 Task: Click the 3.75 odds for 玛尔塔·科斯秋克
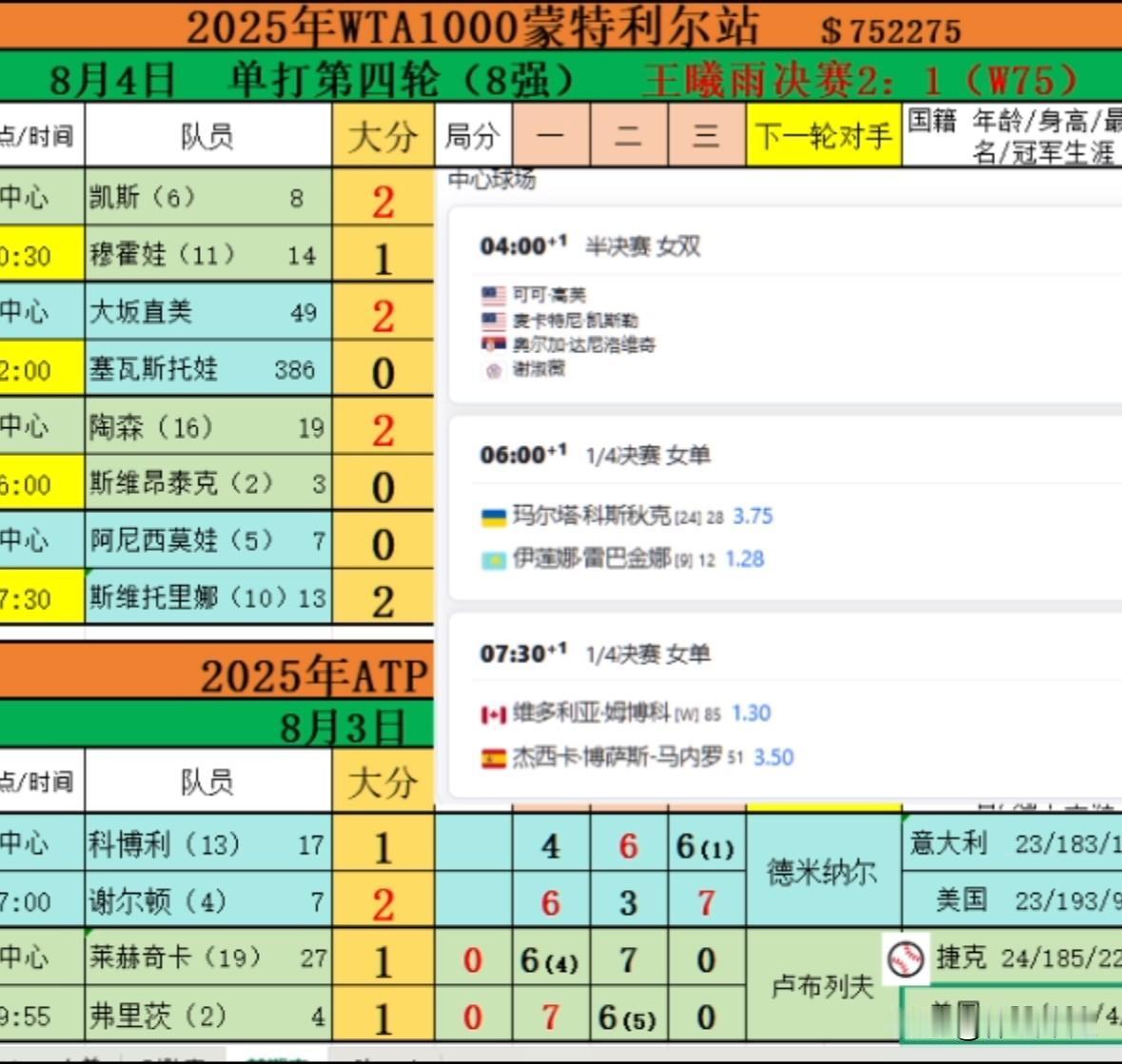(x=753, y=516)
